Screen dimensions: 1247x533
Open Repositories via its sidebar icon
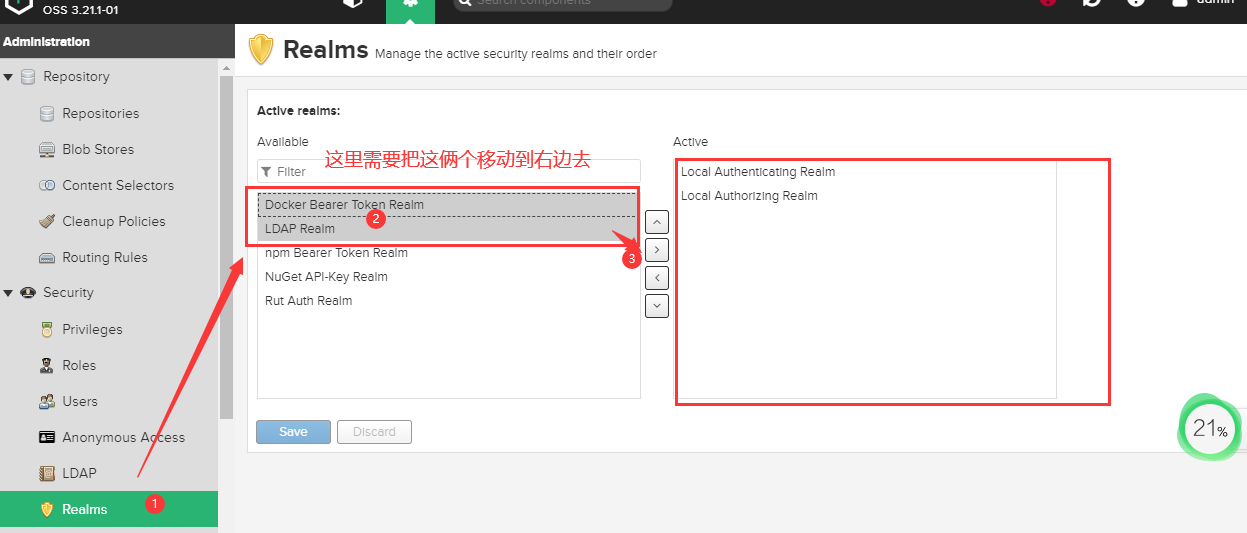pos(46,114)
